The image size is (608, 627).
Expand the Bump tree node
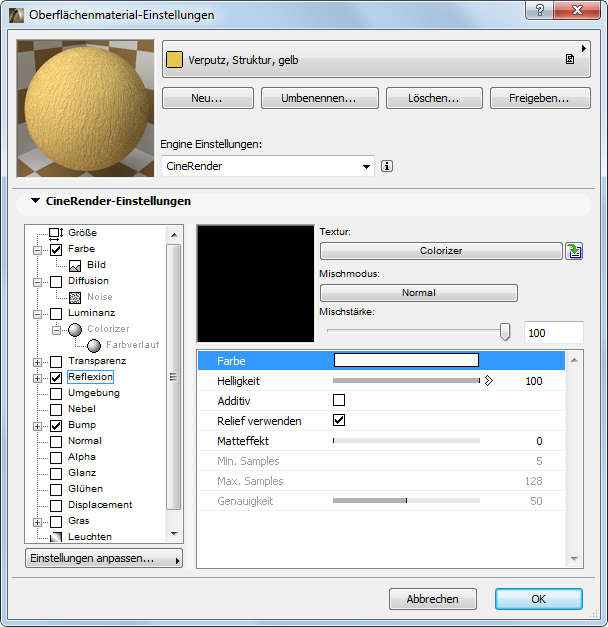pyautogui.click(x=37, y=426)
